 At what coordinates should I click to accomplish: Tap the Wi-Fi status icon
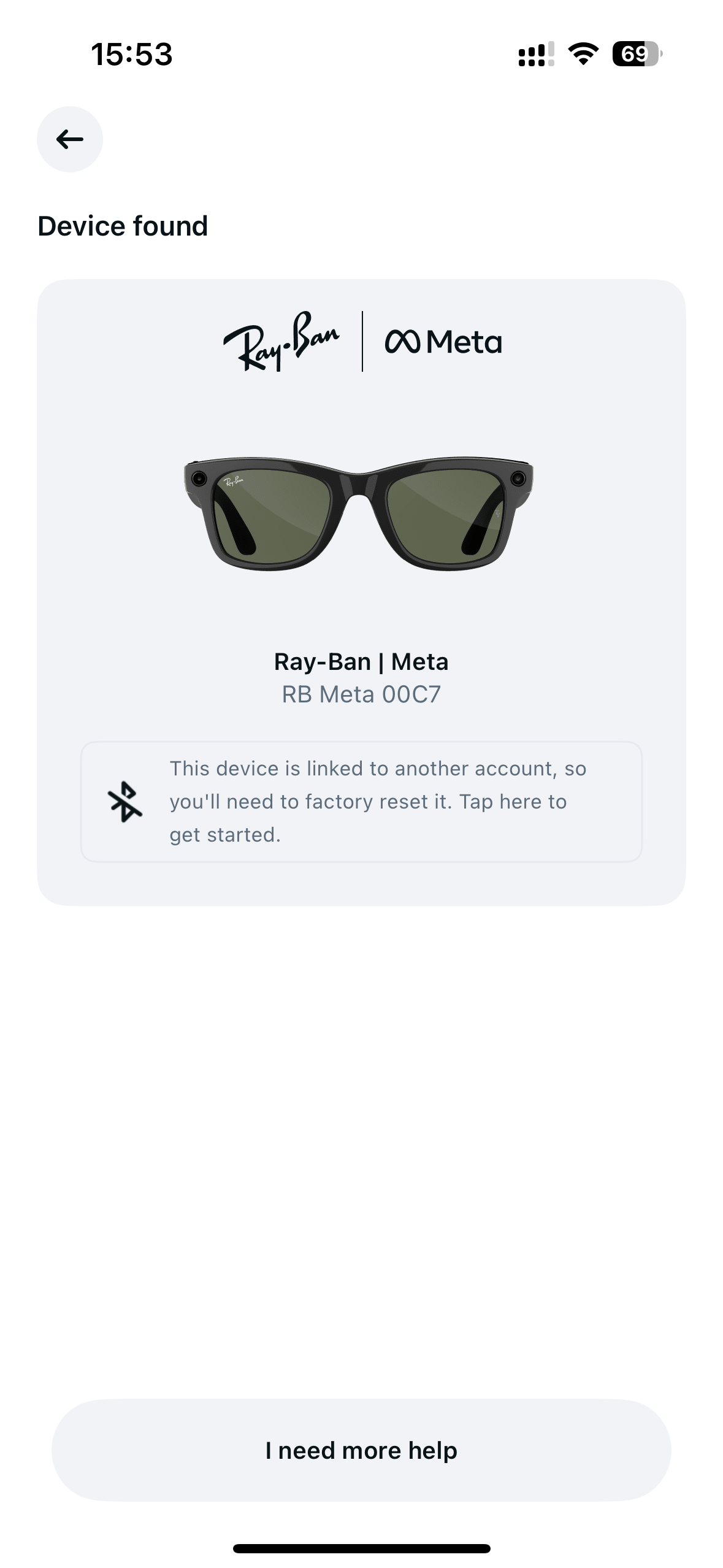pos(584,54)
